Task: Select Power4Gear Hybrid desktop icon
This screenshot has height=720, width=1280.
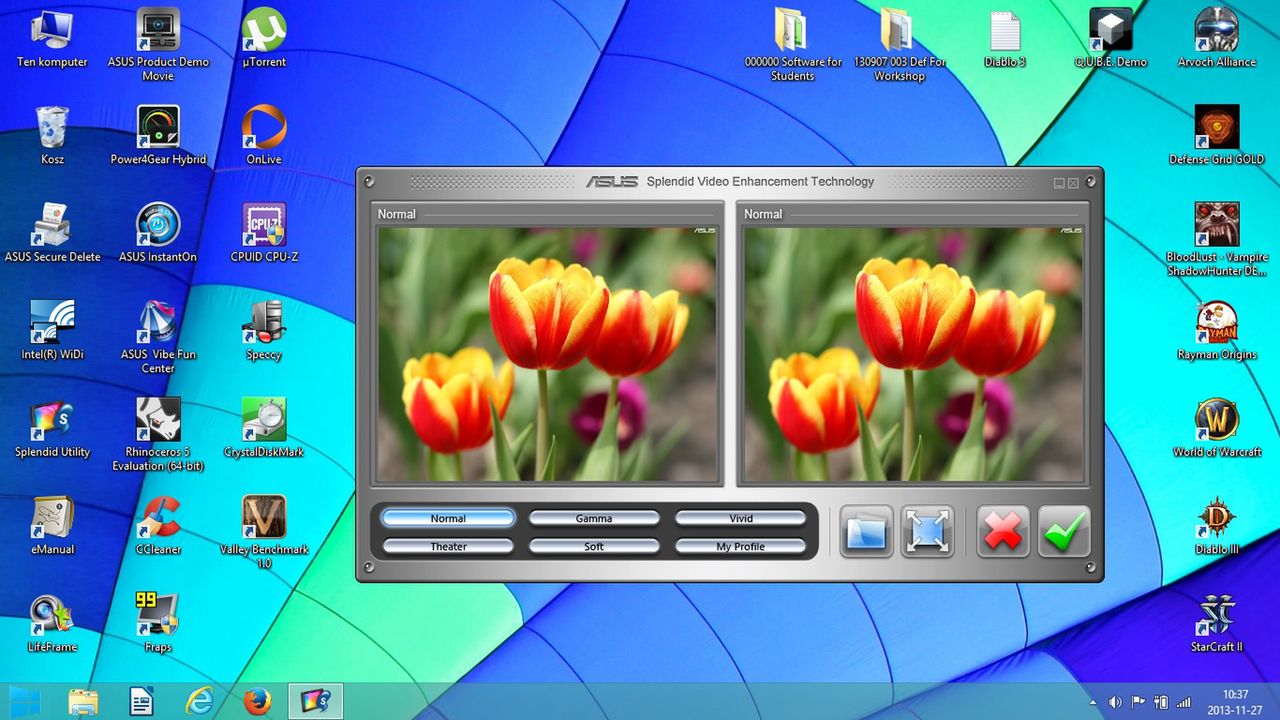Action: [158, 136]
